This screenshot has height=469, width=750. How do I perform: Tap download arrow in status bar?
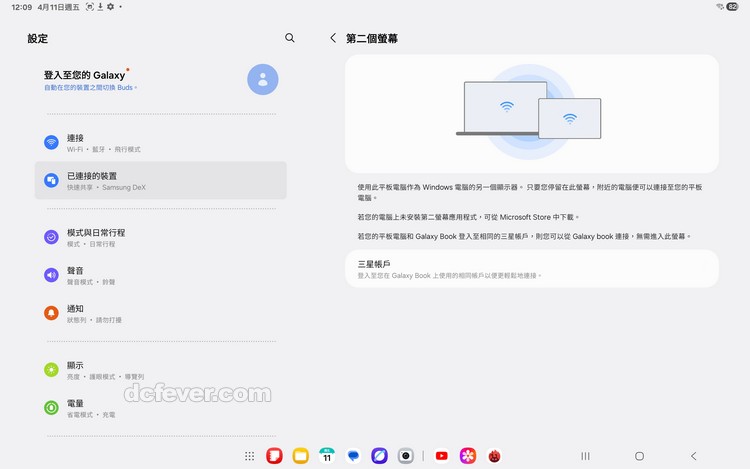coord(100,7)
